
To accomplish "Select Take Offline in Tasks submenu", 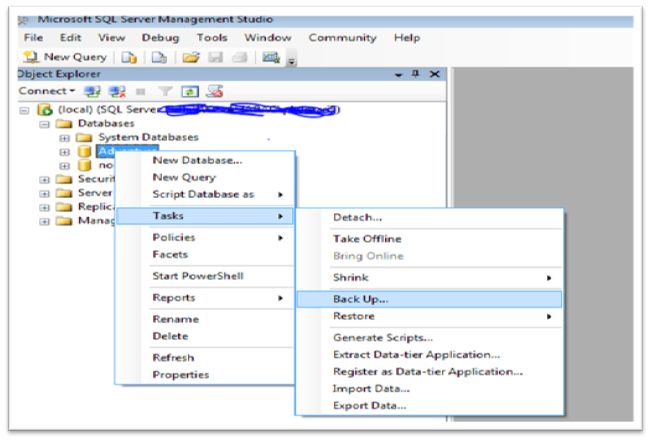I will (x=367, y=239).
